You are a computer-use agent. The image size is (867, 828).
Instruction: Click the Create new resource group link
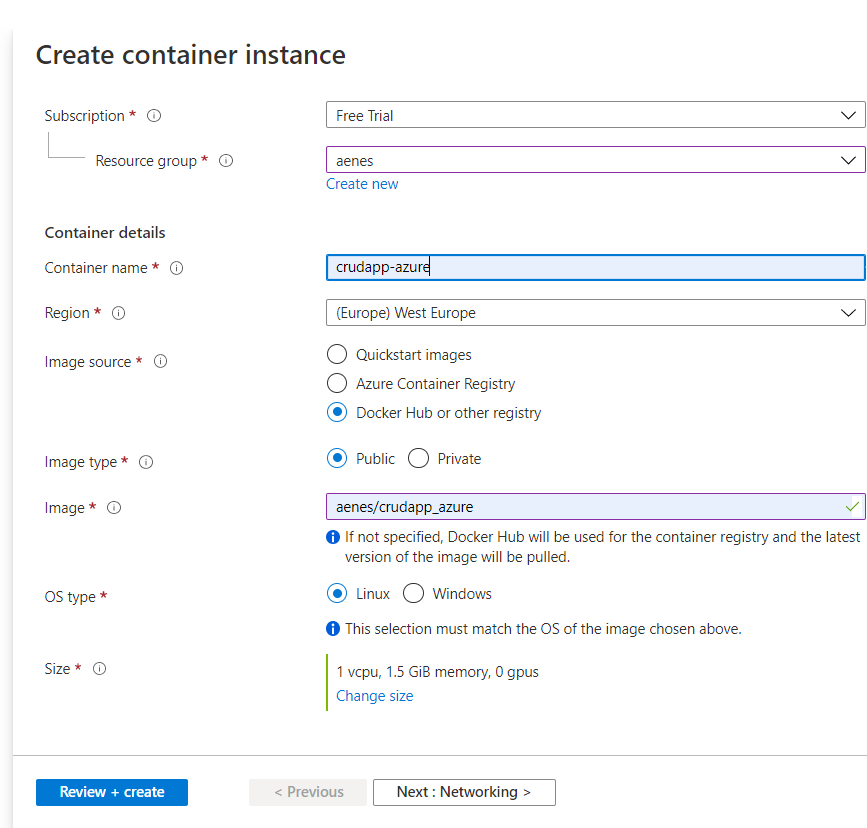tap(362, 183)
